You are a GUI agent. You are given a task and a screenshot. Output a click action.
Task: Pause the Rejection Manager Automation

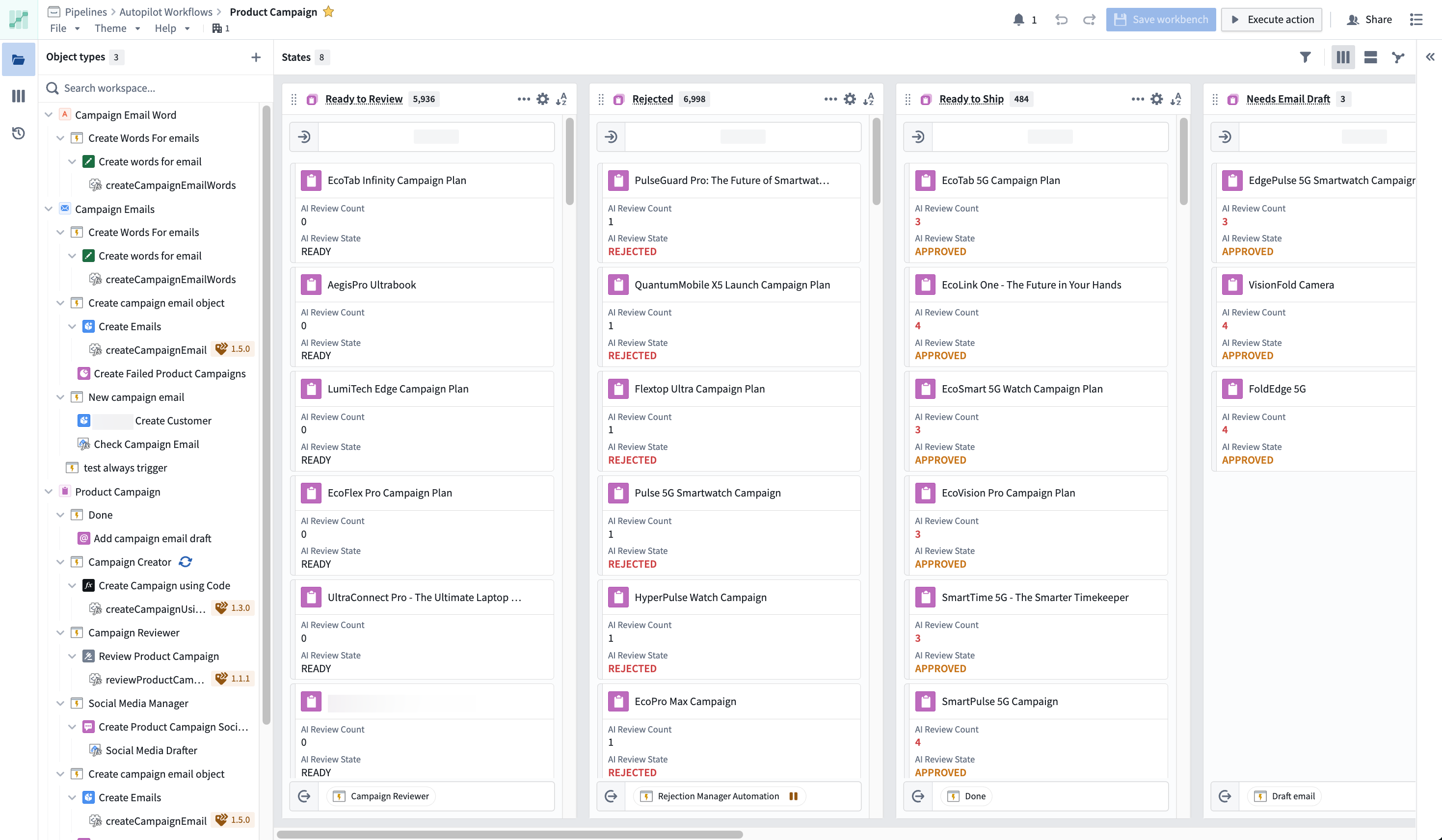(x=793, y=796)
